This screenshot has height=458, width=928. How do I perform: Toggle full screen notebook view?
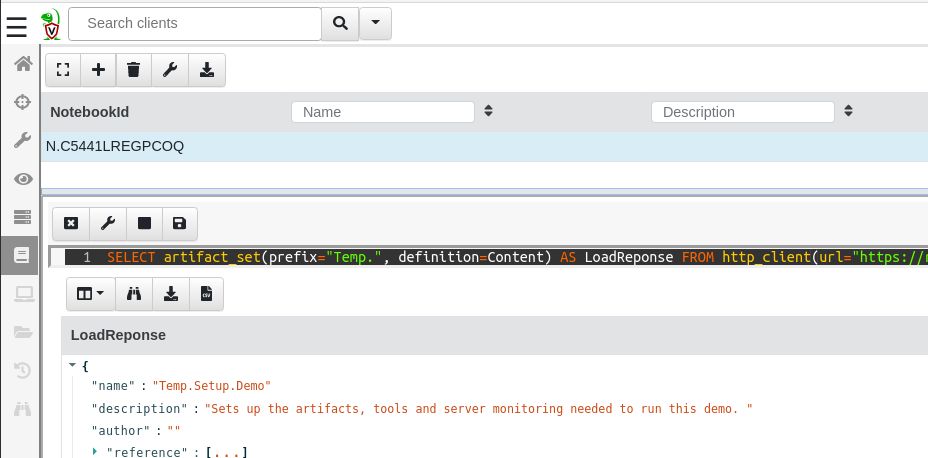[x=63, y=70]
